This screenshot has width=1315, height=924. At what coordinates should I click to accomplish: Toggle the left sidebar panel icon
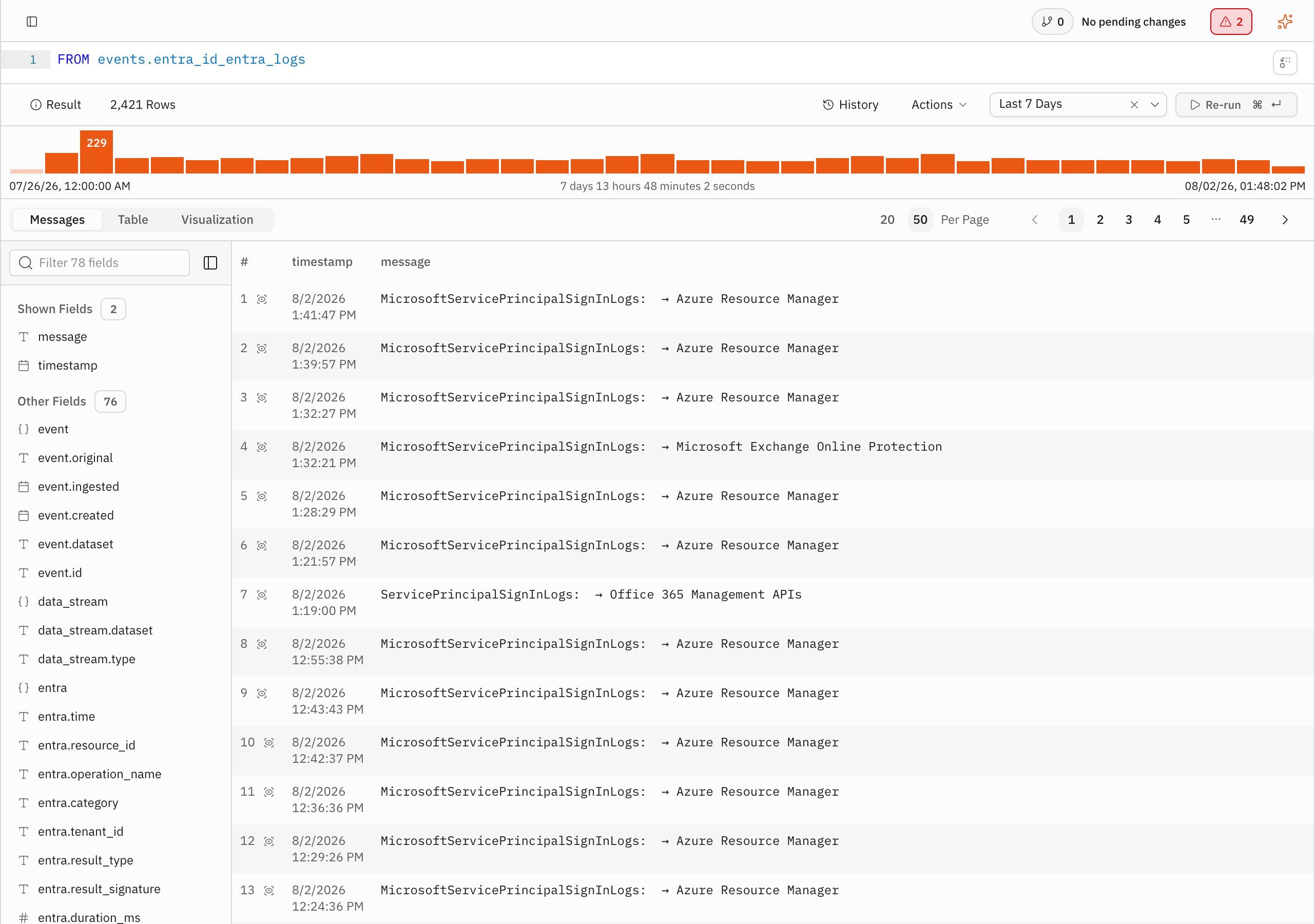tap(32, 22)
